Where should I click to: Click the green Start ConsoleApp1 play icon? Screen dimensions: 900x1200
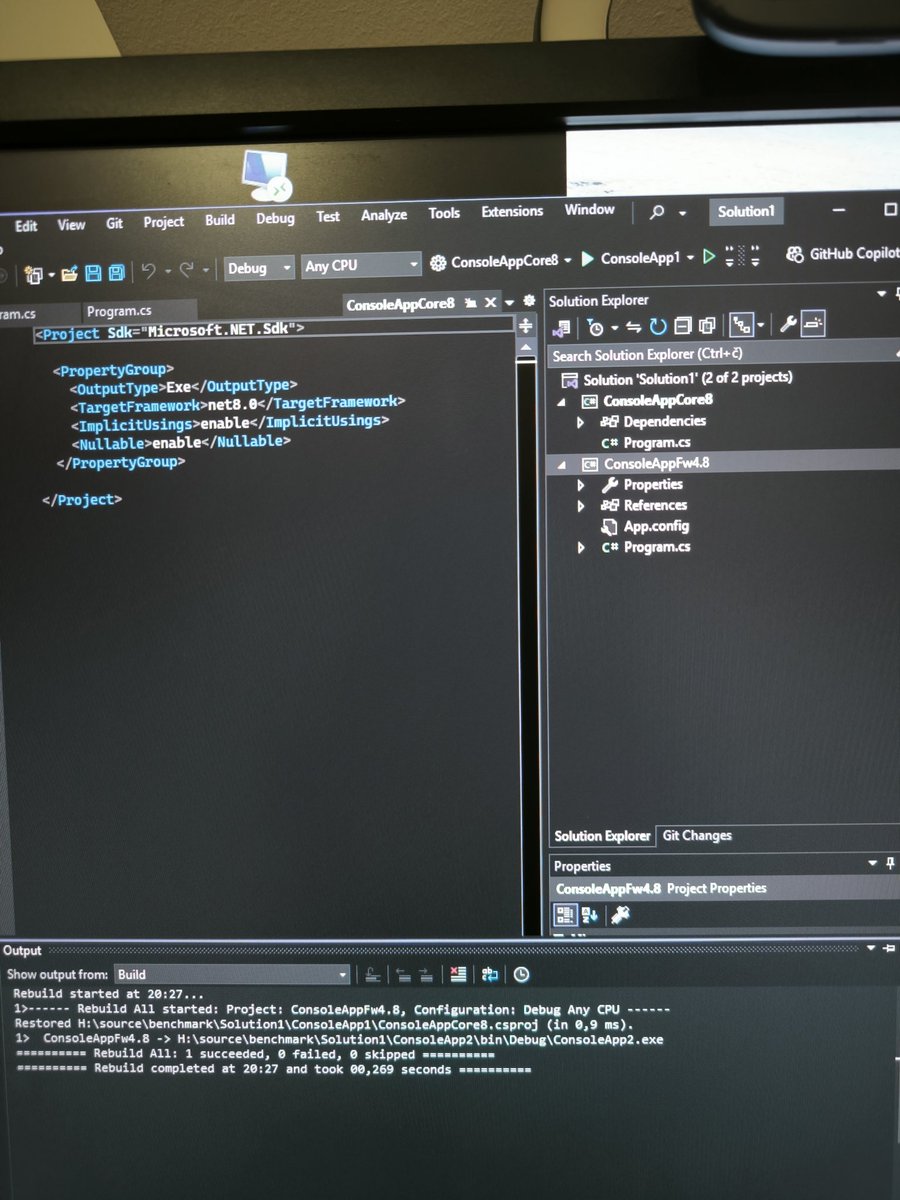[587, 259]
